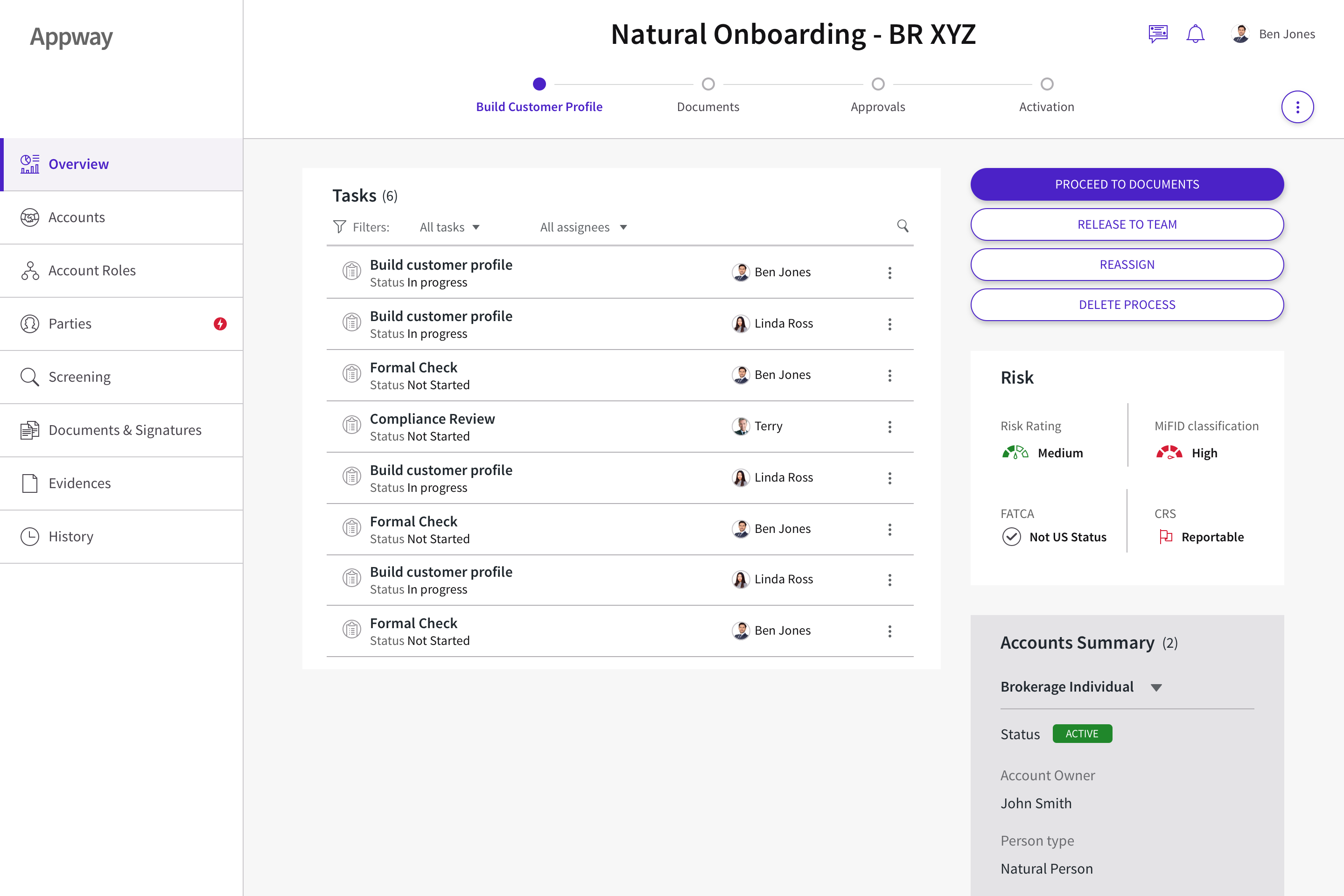Click Ben Jones profile avatar
1344x896 pixels.
1240,34
